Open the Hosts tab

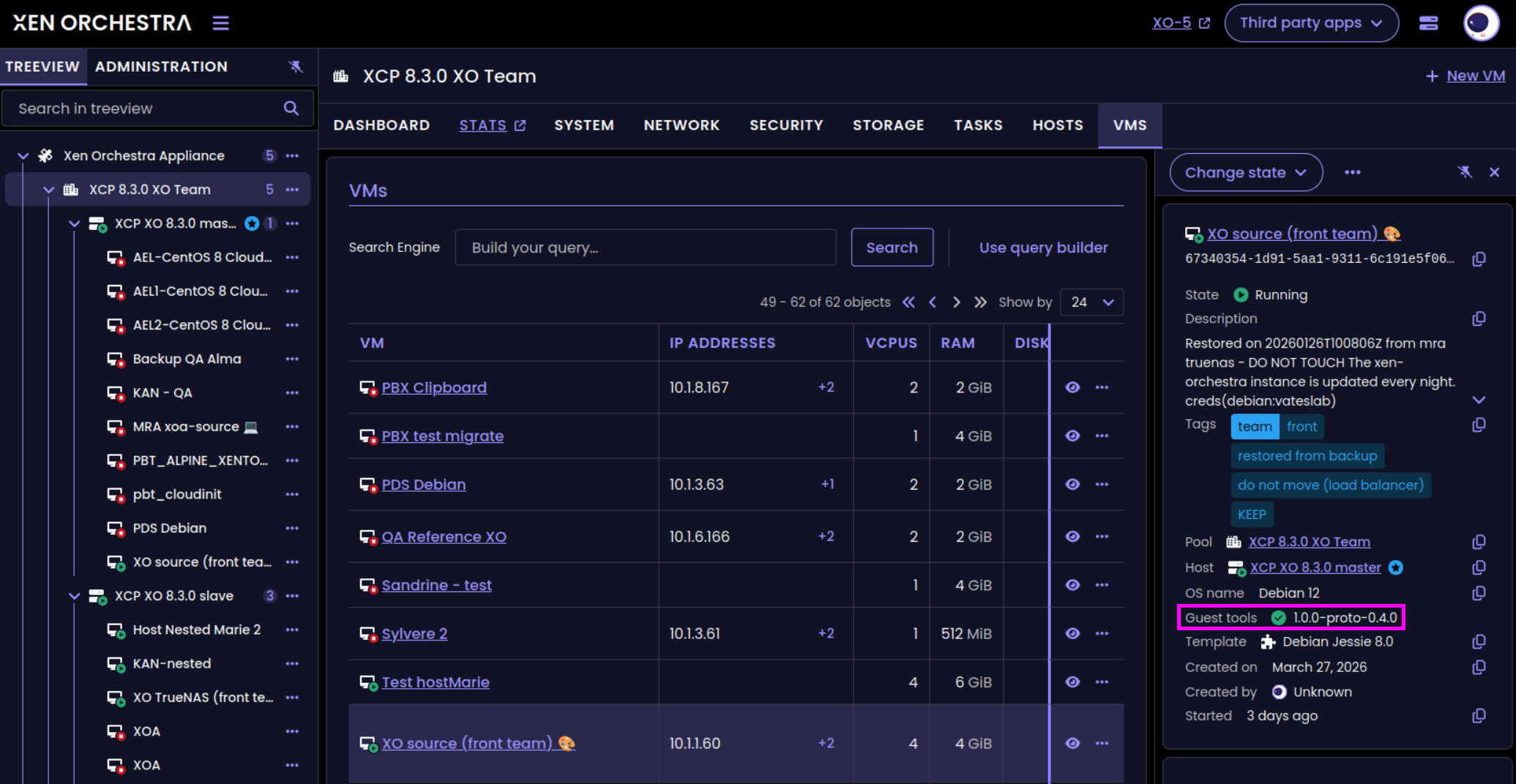[1058, 125]
